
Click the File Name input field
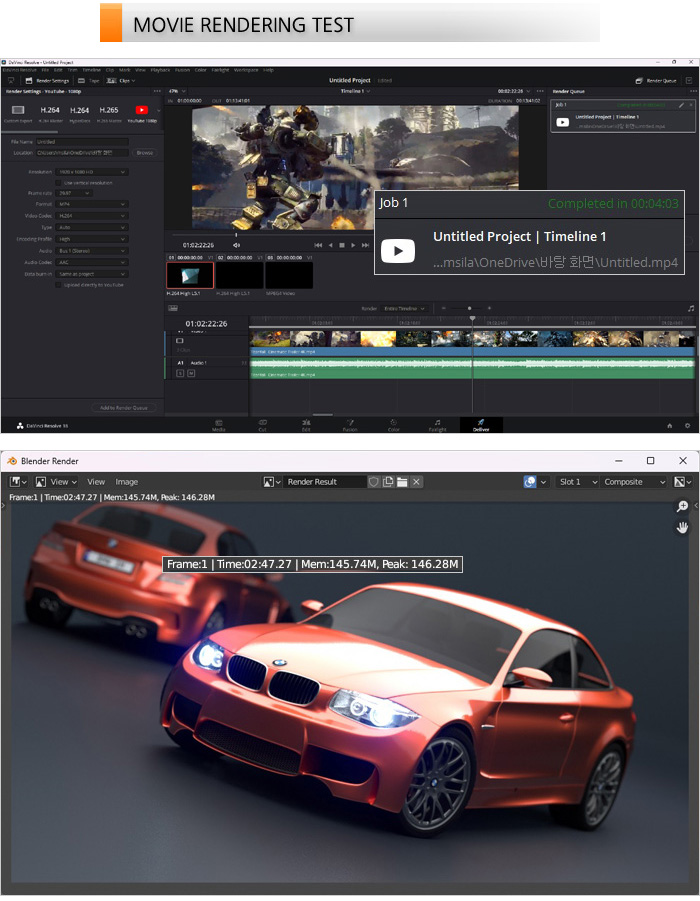point(82,141)
